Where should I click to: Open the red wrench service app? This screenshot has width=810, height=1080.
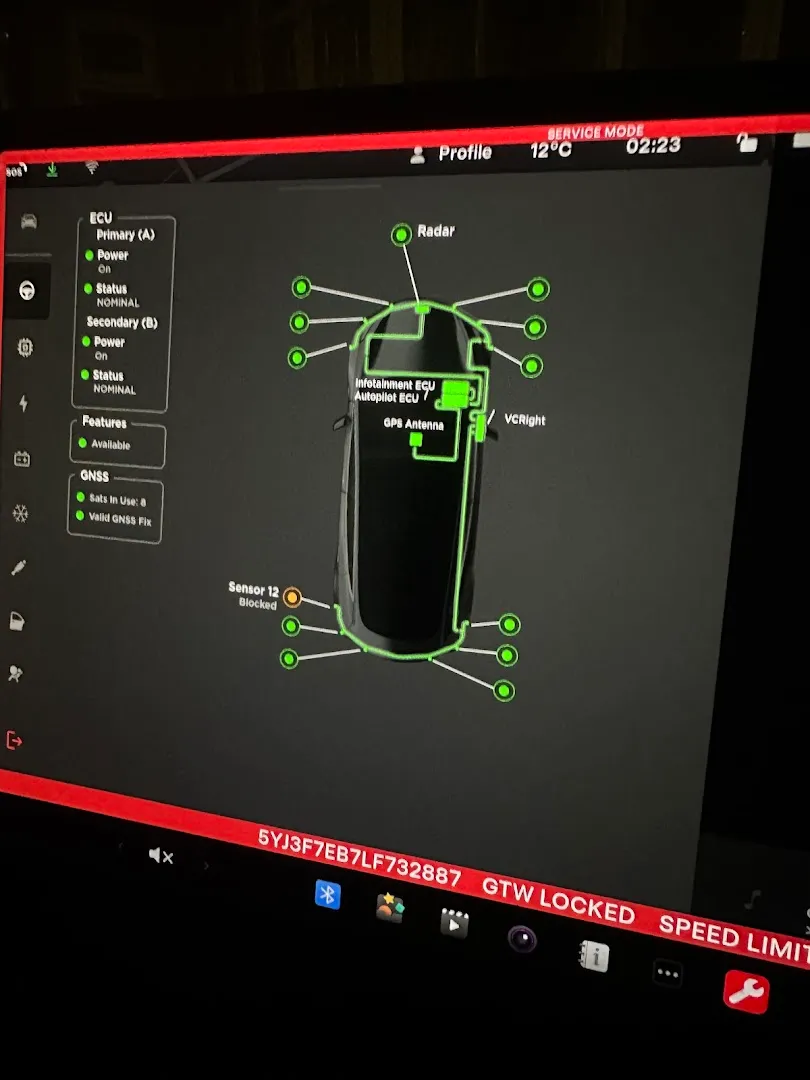click(x=746, y=992)
